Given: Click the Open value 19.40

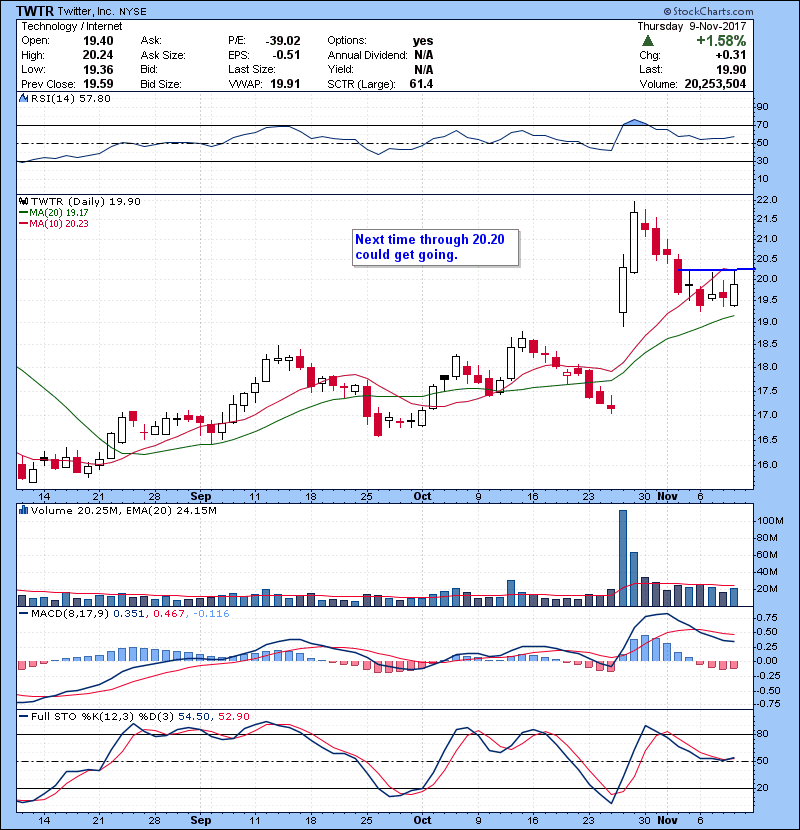Looking at the screenshot, I should pos(98,41).
